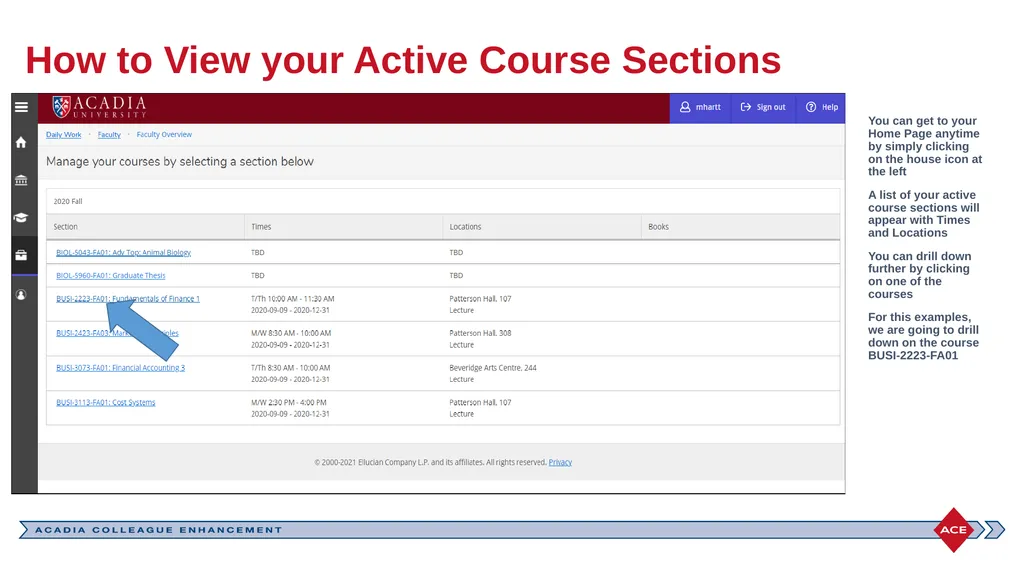Open the bank building icon in sidebar
The height and width of the screenshot is (575, 1024).
(21, 180)
